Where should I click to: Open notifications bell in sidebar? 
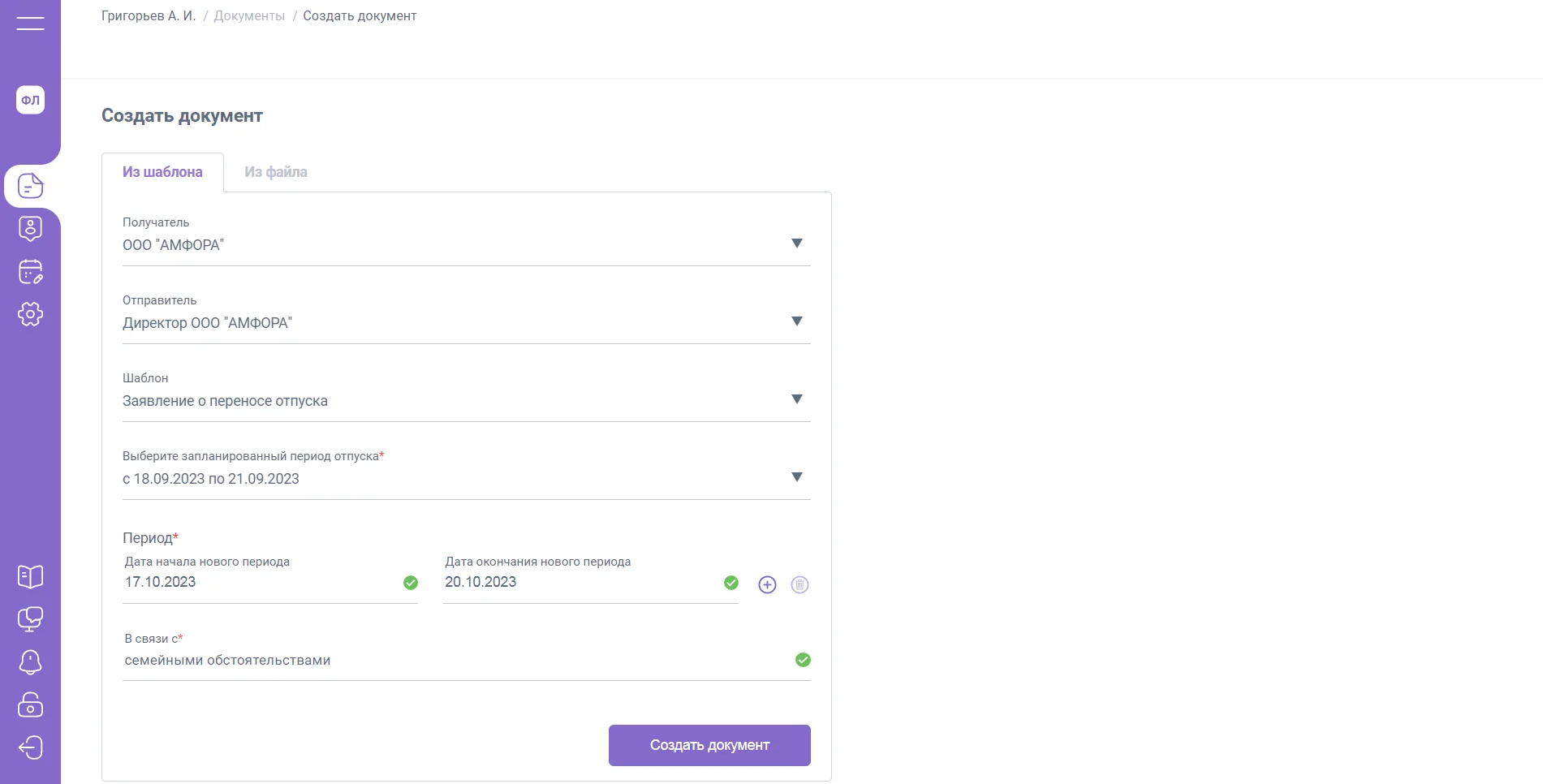(30, 662)
